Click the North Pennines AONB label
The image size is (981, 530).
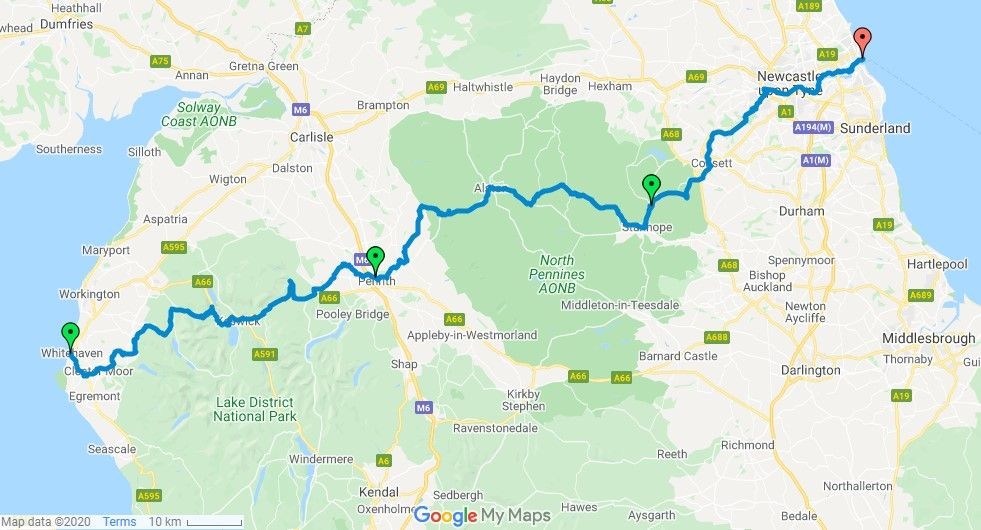[x=557, y=274]
